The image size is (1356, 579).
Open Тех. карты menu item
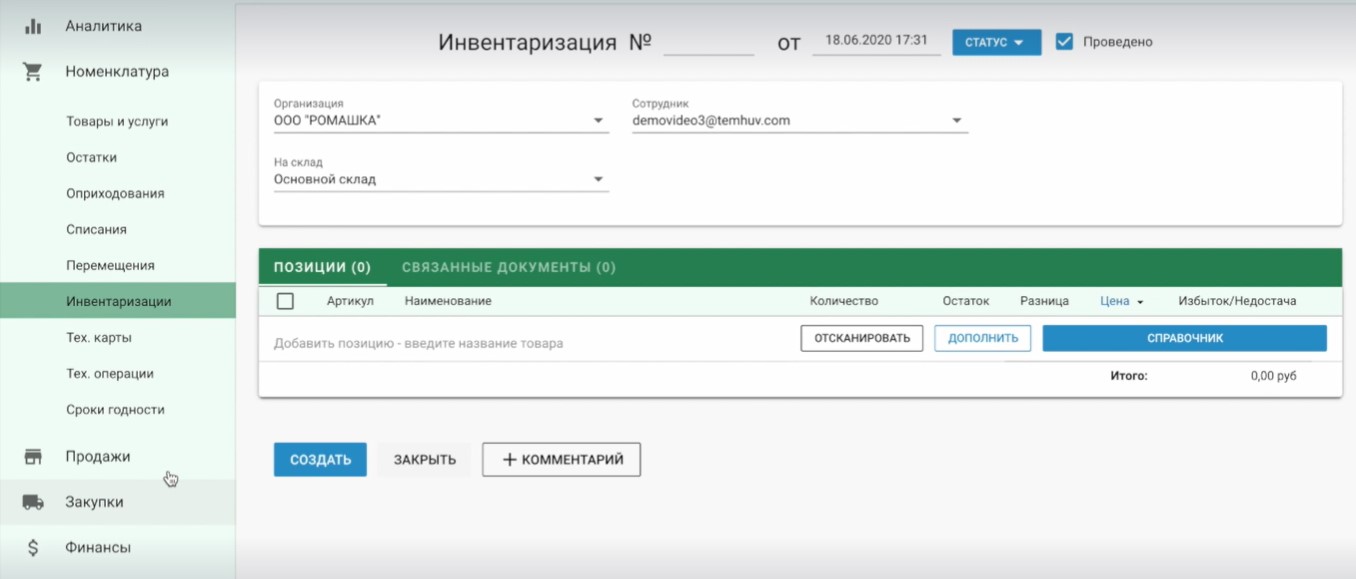point(98,337)
